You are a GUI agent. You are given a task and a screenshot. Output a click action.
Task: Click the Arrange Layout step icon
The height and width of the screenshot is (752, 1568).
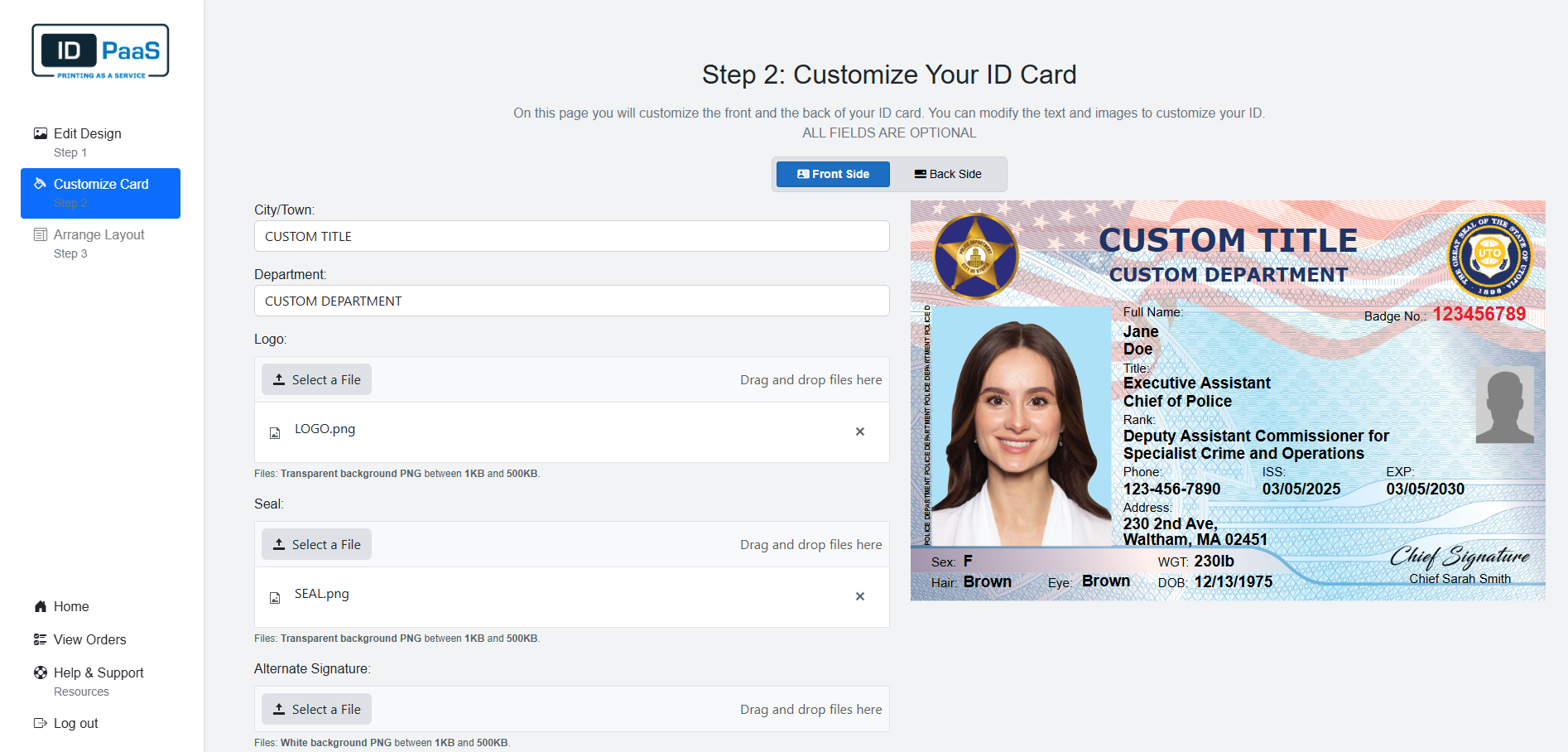pyautogui.click(x=40, y=234)
